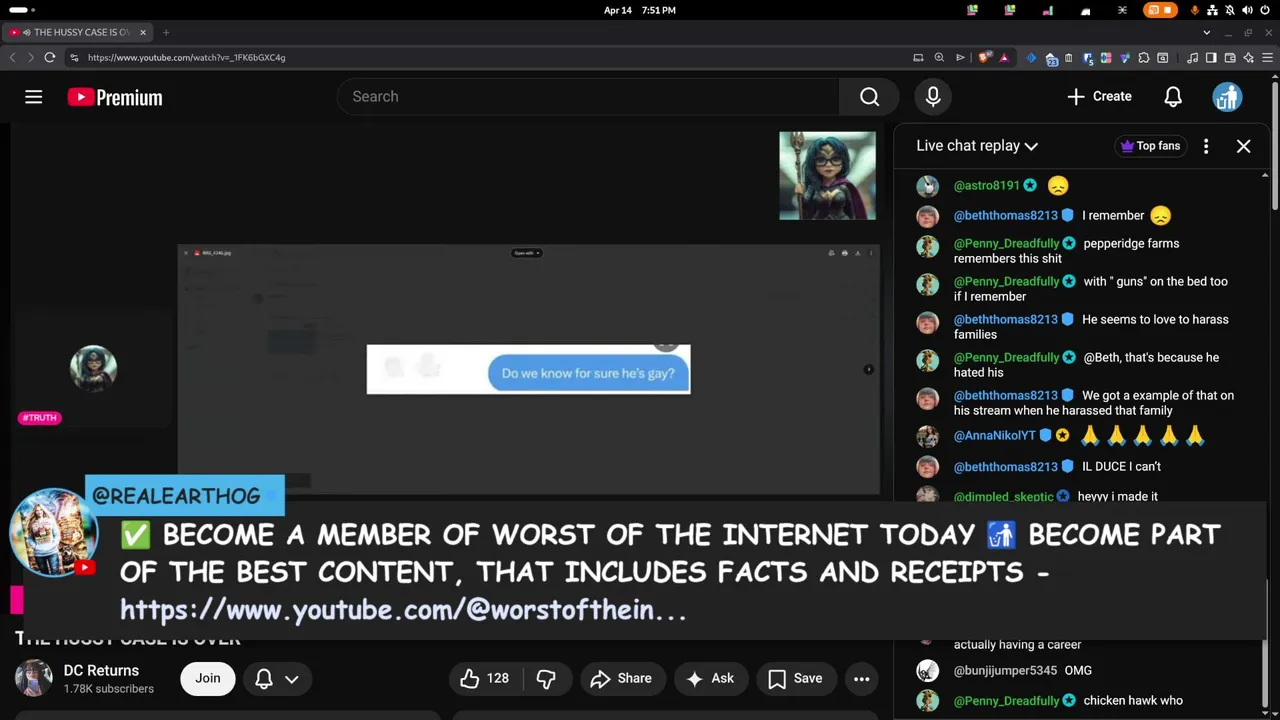Toggle the browser sidebar panel
Screen dimensions: 1280x720
click(x=1211, y=57)
